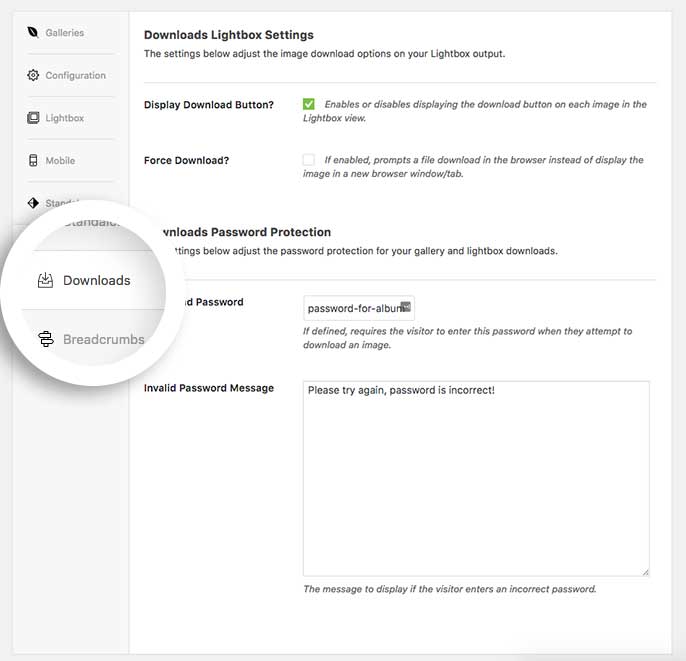Uncheck the Display Download Button checkbox
The height and width of the screenshot is (661, 686).
(308, 104)
